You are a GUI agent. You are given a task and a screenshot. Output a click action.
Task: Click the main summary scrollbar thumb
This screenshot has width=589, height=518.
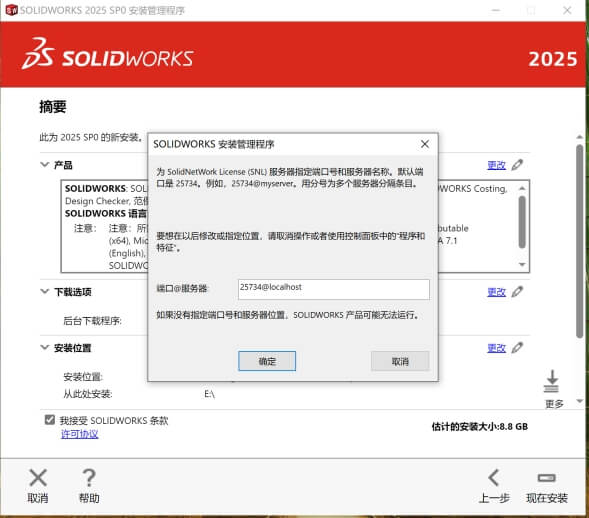(x=580, y=241)
